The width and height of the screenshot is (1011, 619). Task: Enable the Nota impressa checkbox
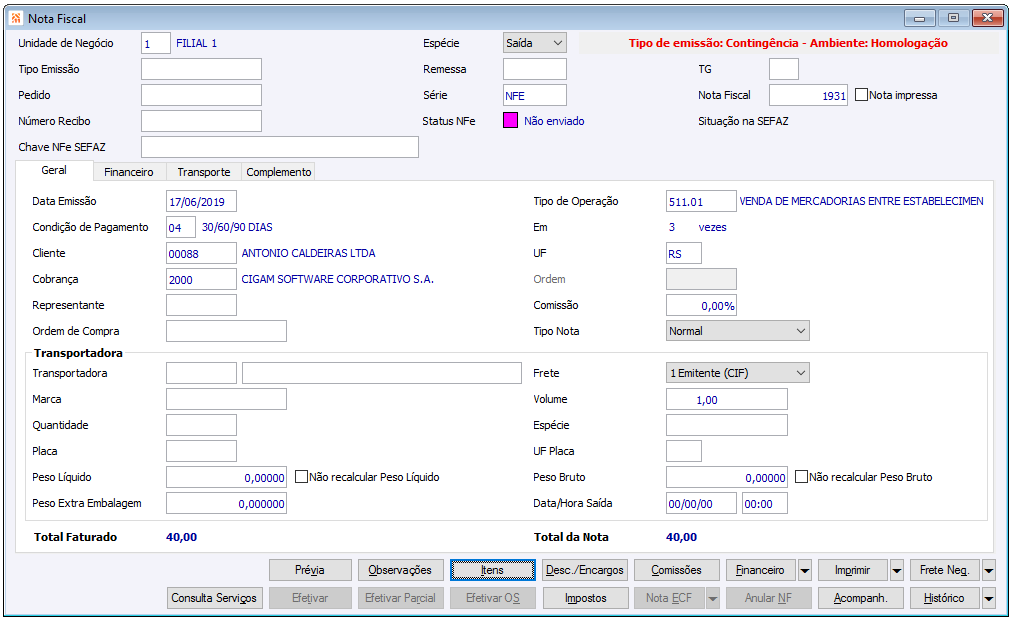click(x=861, y=95)
